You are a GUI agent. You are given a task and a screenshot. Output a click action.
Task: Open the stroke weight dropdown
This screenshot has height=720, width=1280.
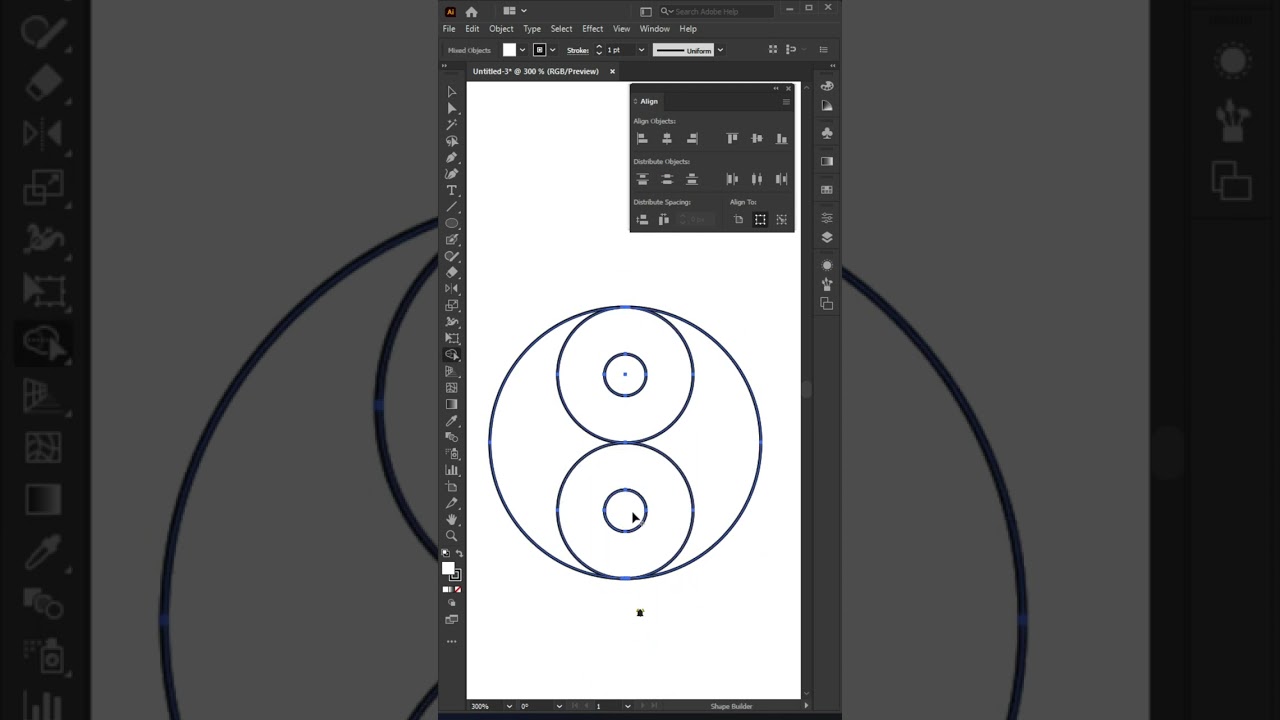coord(641,50)
